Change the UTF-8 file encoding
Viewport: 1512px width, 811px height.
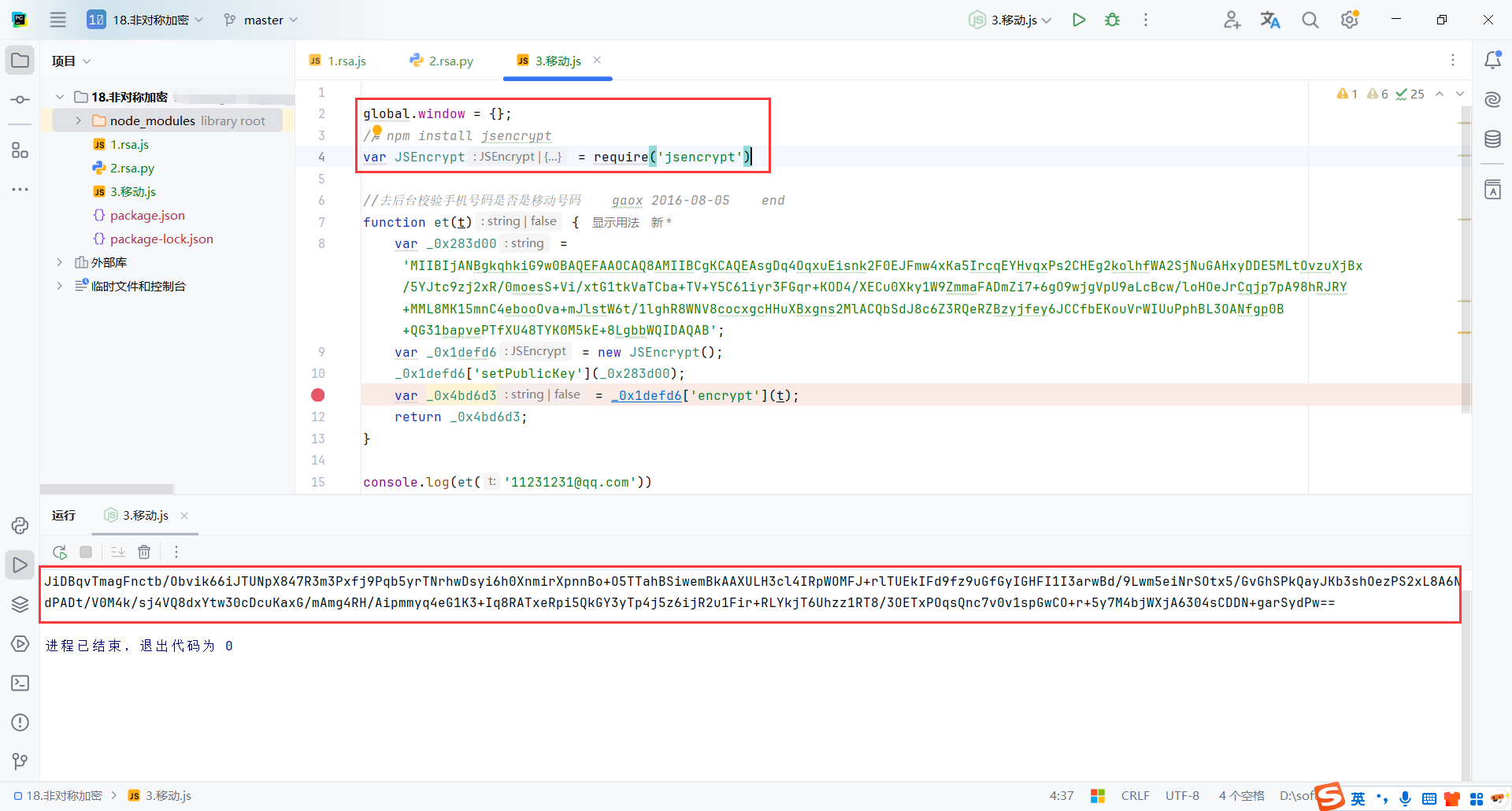click(x=1182, y=796)
